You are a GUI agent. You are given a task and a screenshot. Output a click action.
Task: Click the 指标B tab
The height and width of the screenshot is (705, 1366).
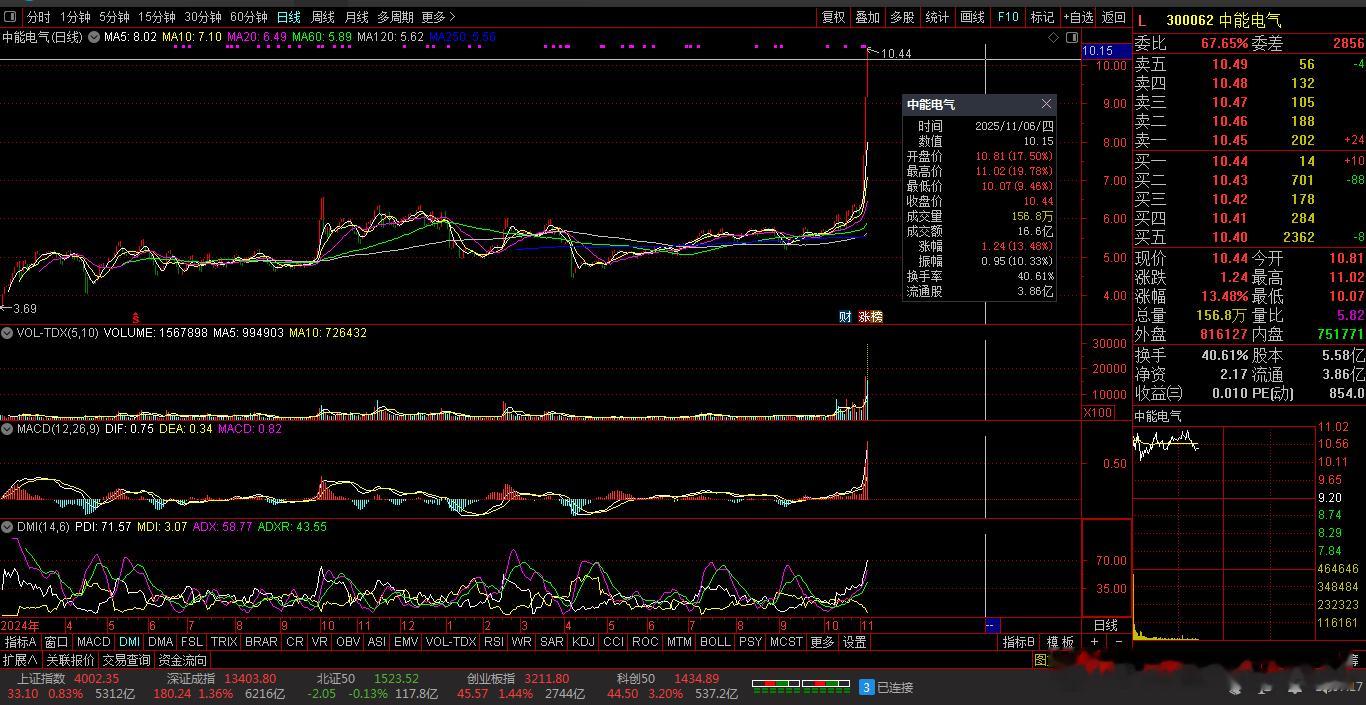pyautogui.click(x=1019, y=642)
